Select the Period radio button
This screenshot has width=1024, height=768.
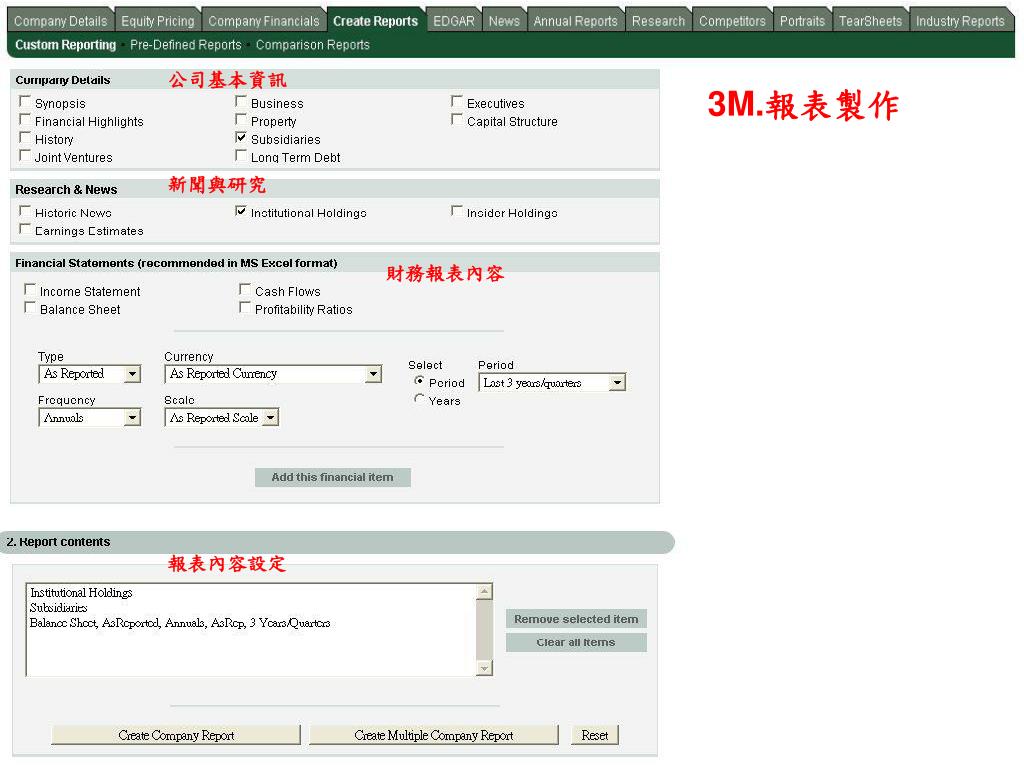pos(419,381)
